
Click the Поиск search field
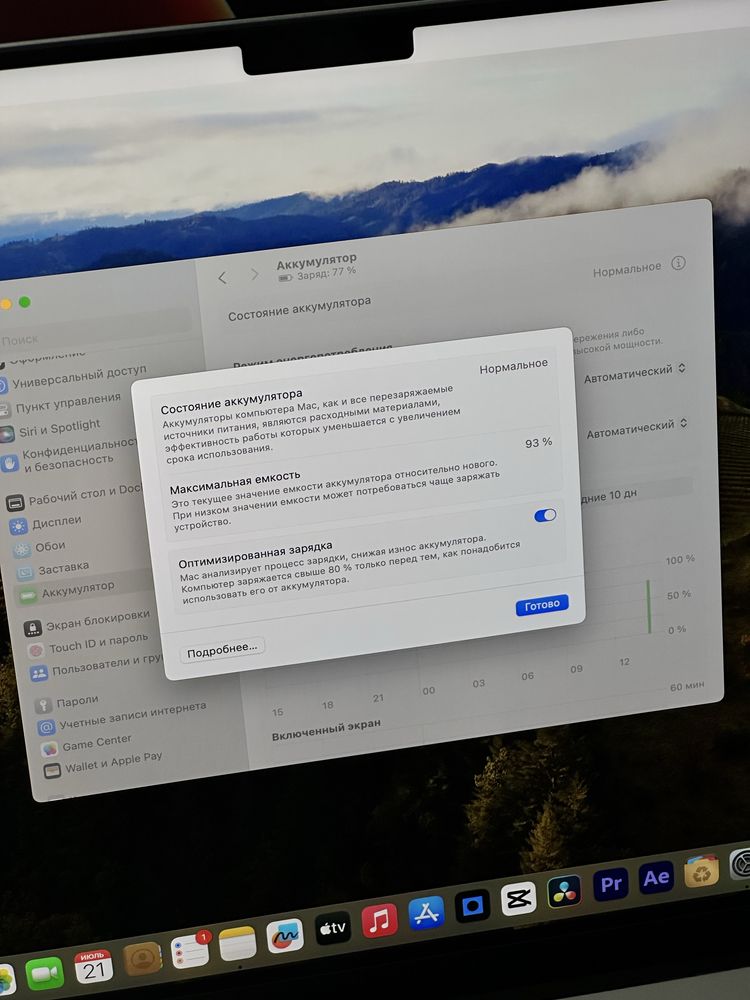[x=96, y=328]
